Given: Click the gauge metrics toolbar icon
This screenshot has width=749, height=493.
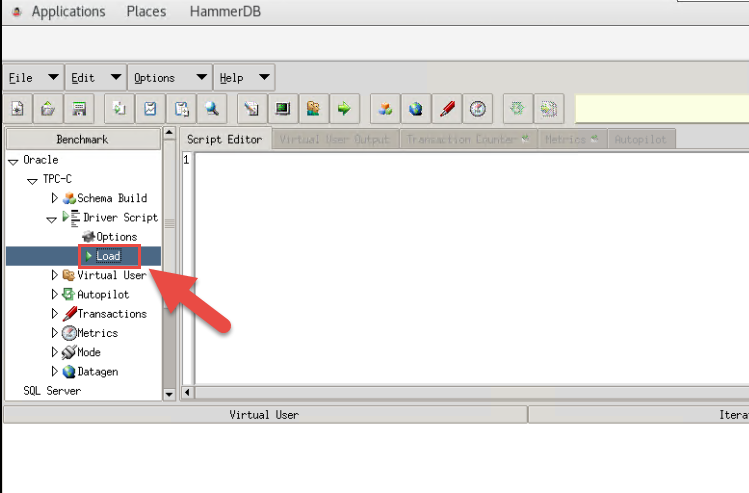Looking at the screenshot, I should [478, 109].
